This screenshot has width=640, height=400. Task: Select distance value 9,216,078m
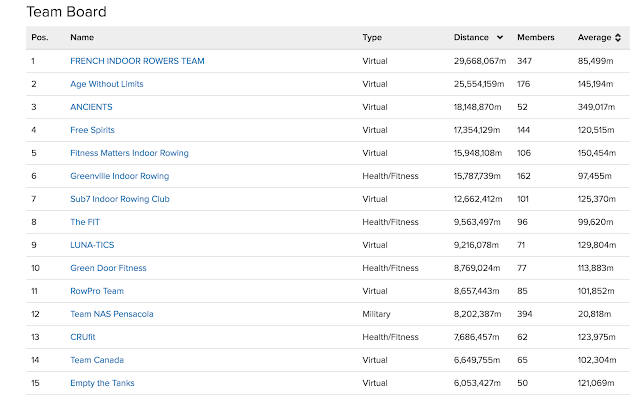[476, 245]
